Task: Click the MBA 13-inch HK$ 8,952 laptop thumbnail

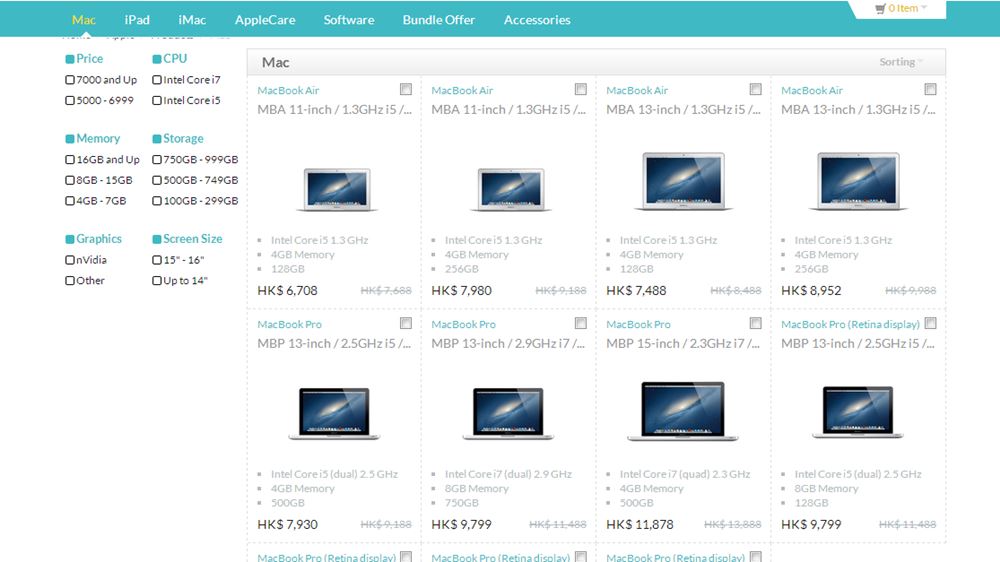Action: pos(858,182)
